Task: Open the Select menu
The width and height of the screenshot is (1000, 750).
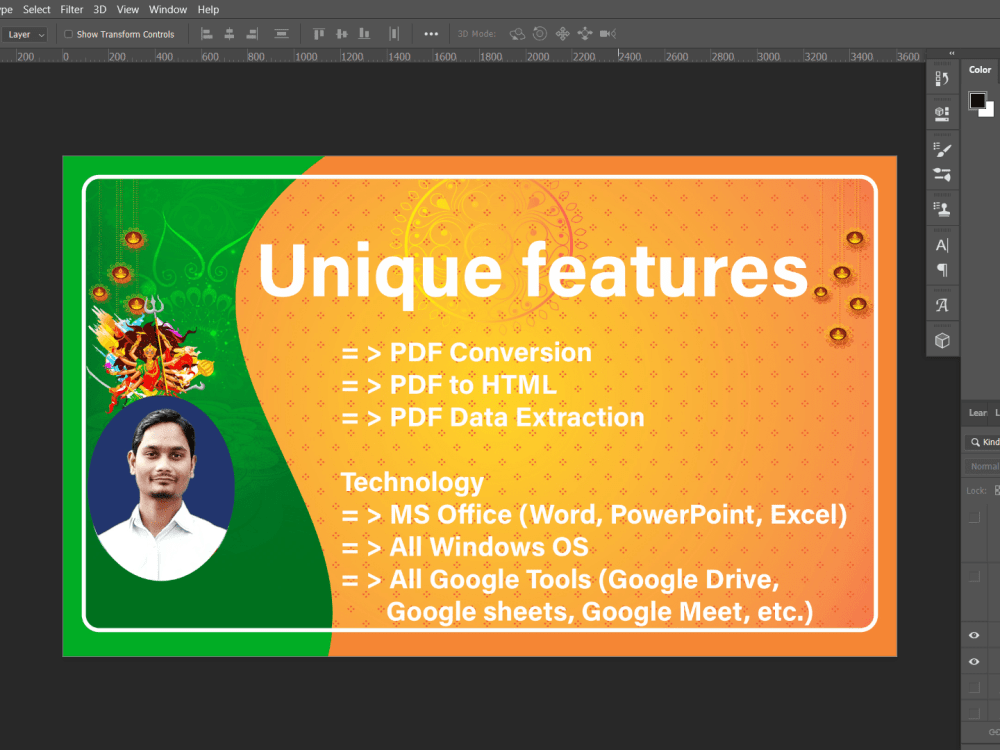Action: (36, 10)
